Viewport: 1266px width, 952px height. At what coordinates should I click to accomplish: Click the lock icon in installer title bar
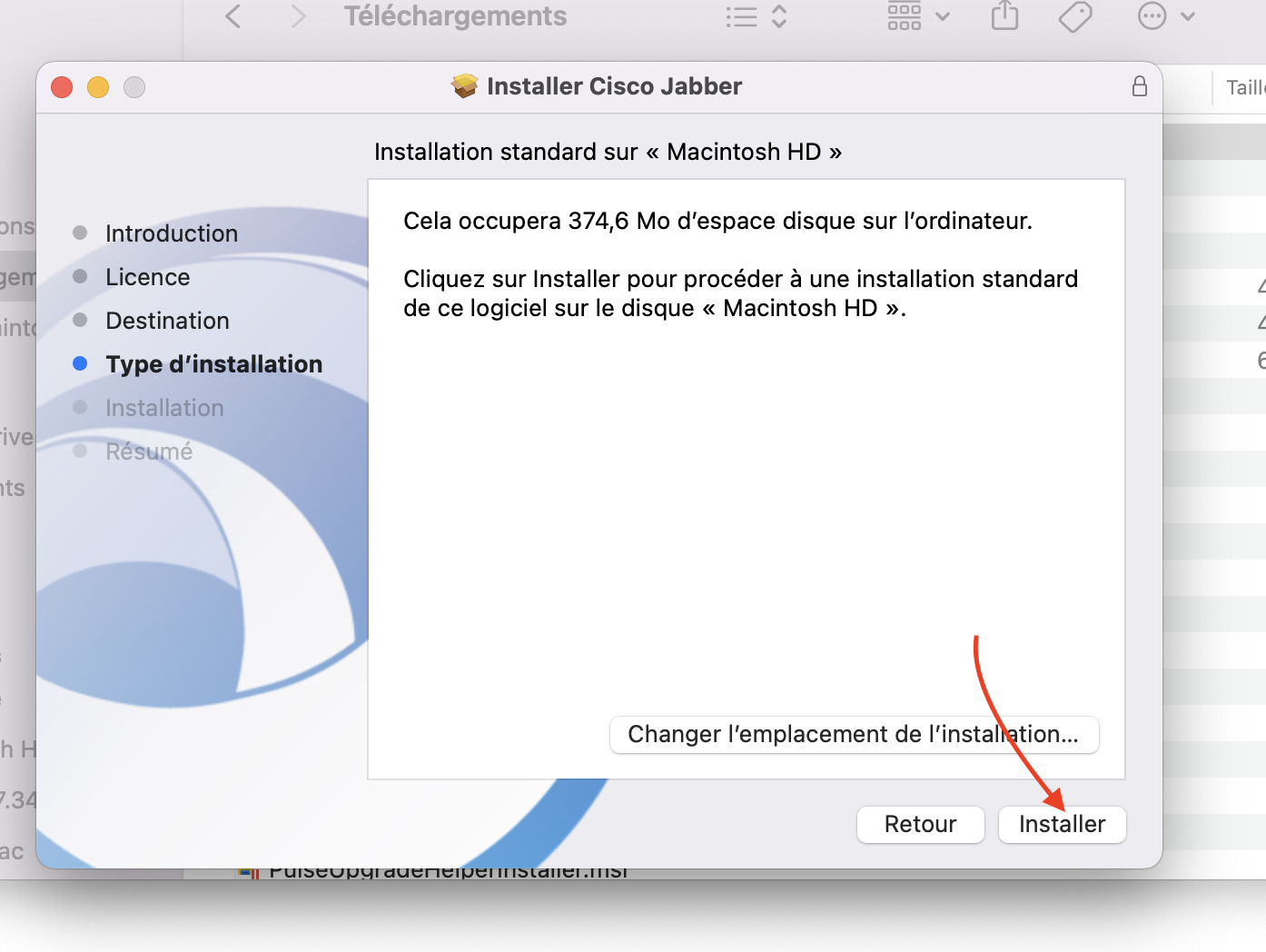[x=1139, y=86]
